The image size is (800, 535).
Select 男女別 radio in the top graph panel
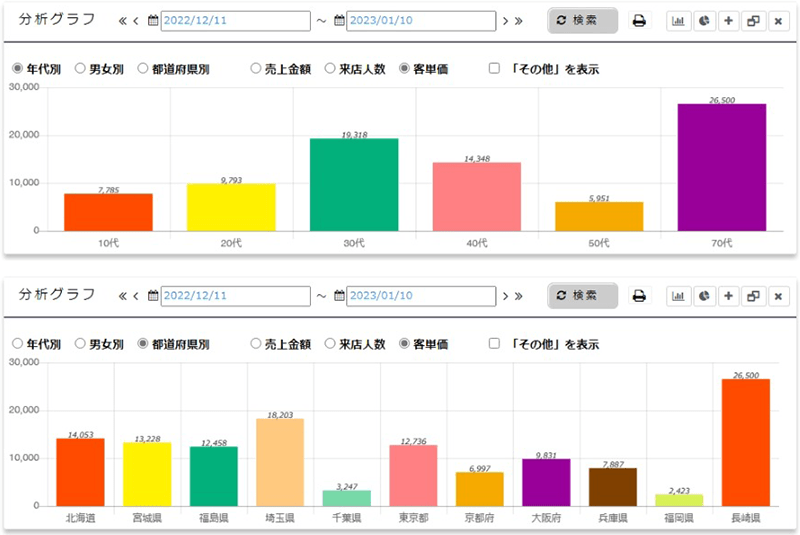[81, 69]
